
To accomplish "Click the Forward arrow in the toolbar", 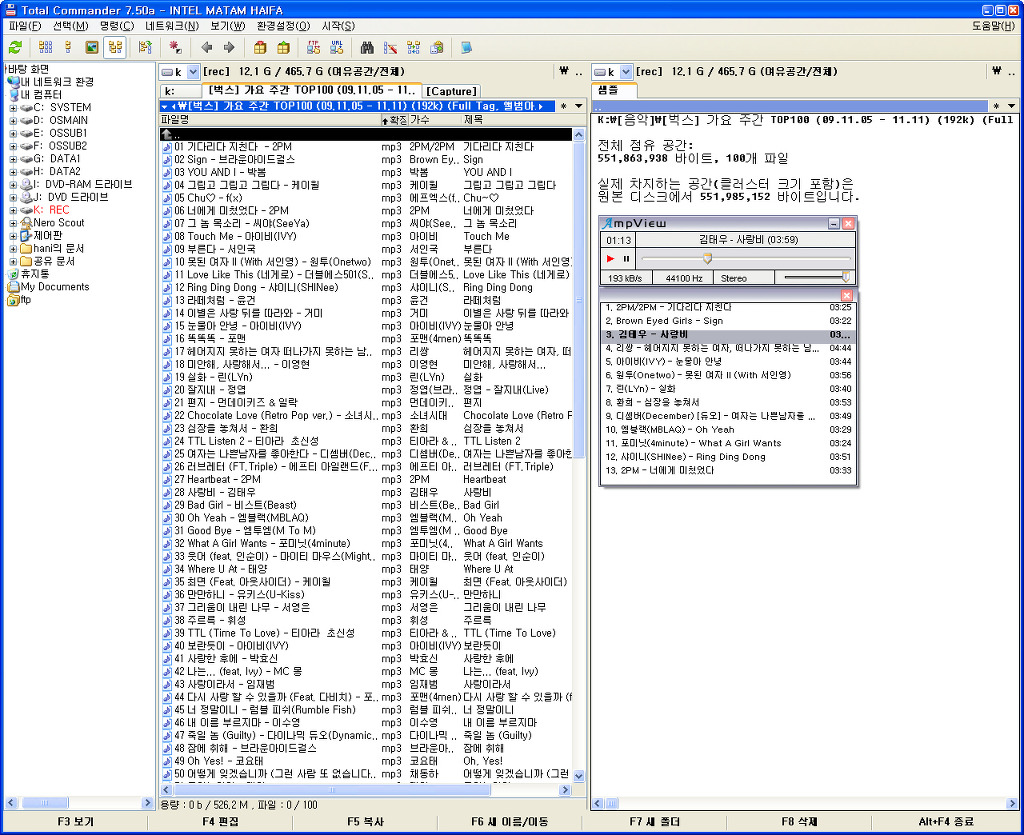I will coord(229,47).
